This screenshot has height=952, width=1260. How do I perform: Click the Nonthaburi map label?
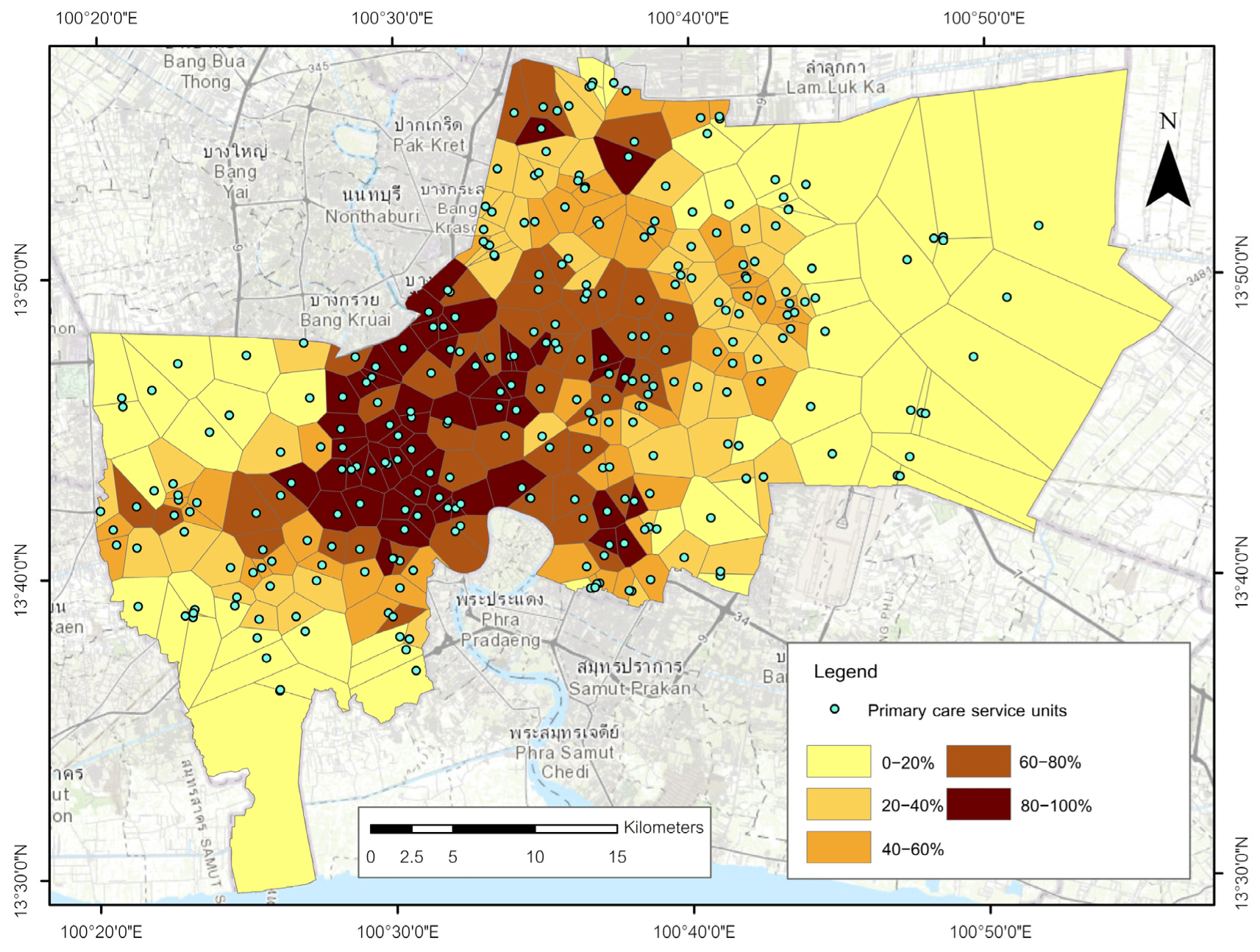pyautogui.click(x=372, y=216)
